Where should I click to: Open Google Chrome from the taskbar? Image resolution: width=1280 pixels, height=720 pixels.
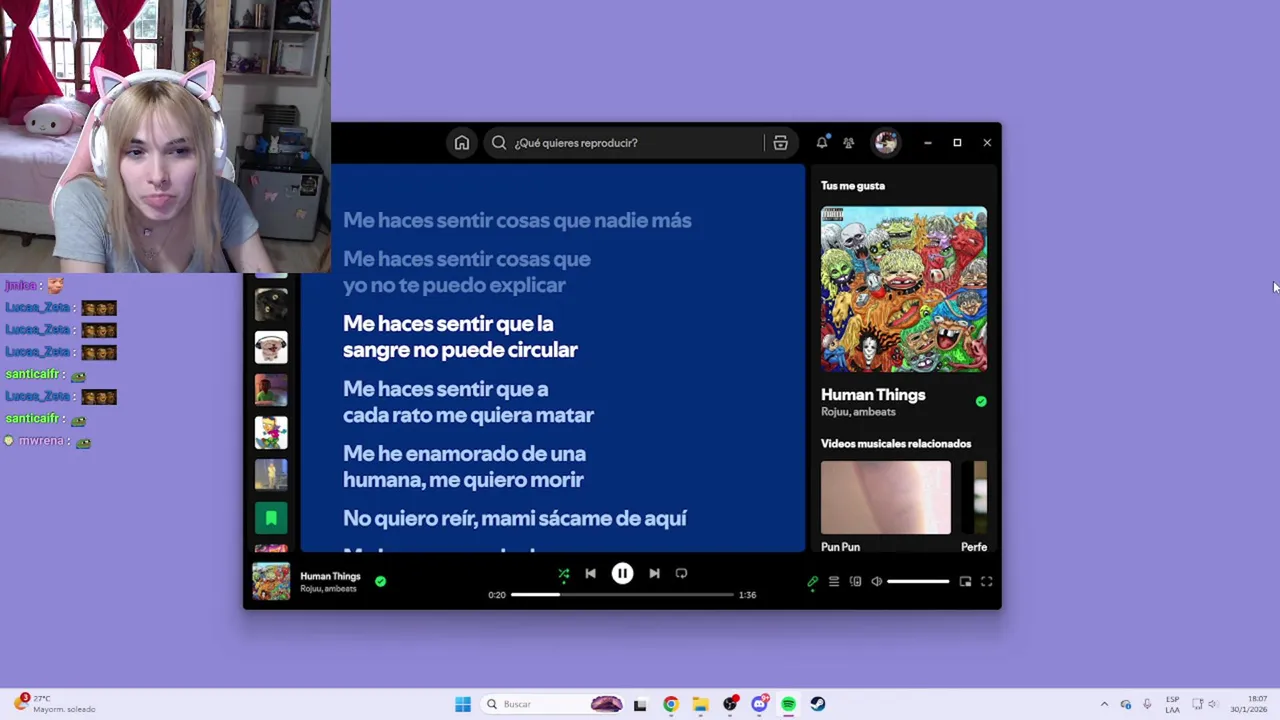tap(671, 704)
